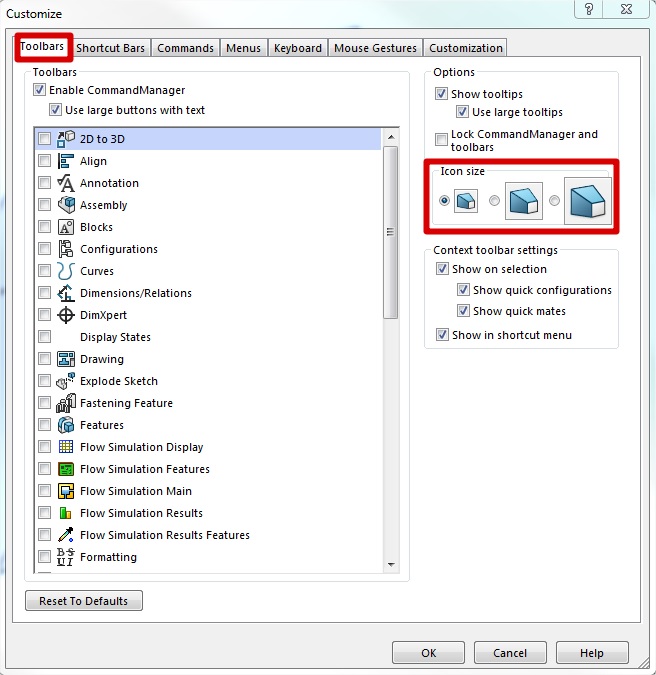Click the Flow Simulation Results icon
656x675 pixels.
pyautogui.click(x=66, y=513)
